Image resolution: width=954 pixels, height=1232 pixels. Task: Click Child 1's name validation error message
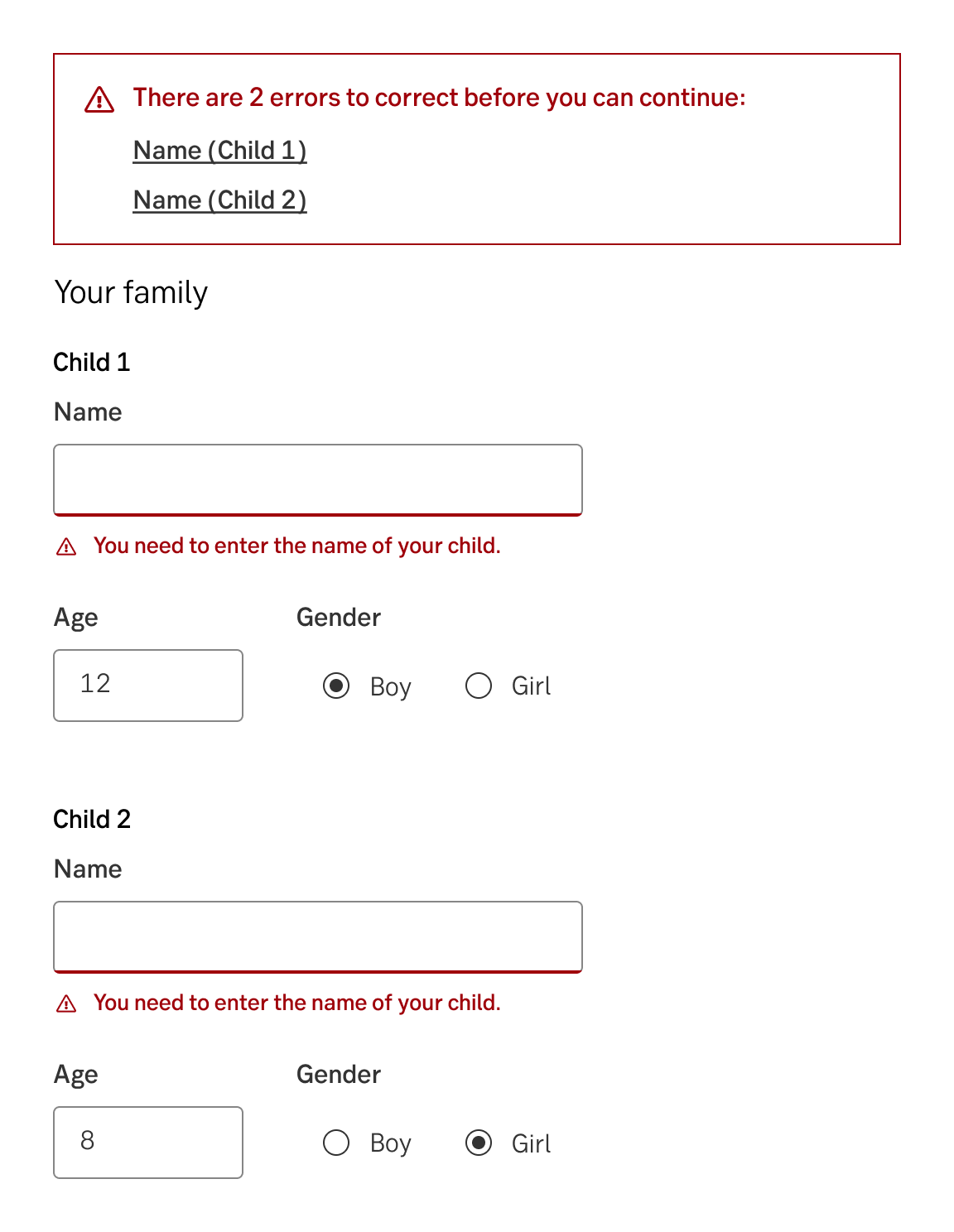coord(296,546)
